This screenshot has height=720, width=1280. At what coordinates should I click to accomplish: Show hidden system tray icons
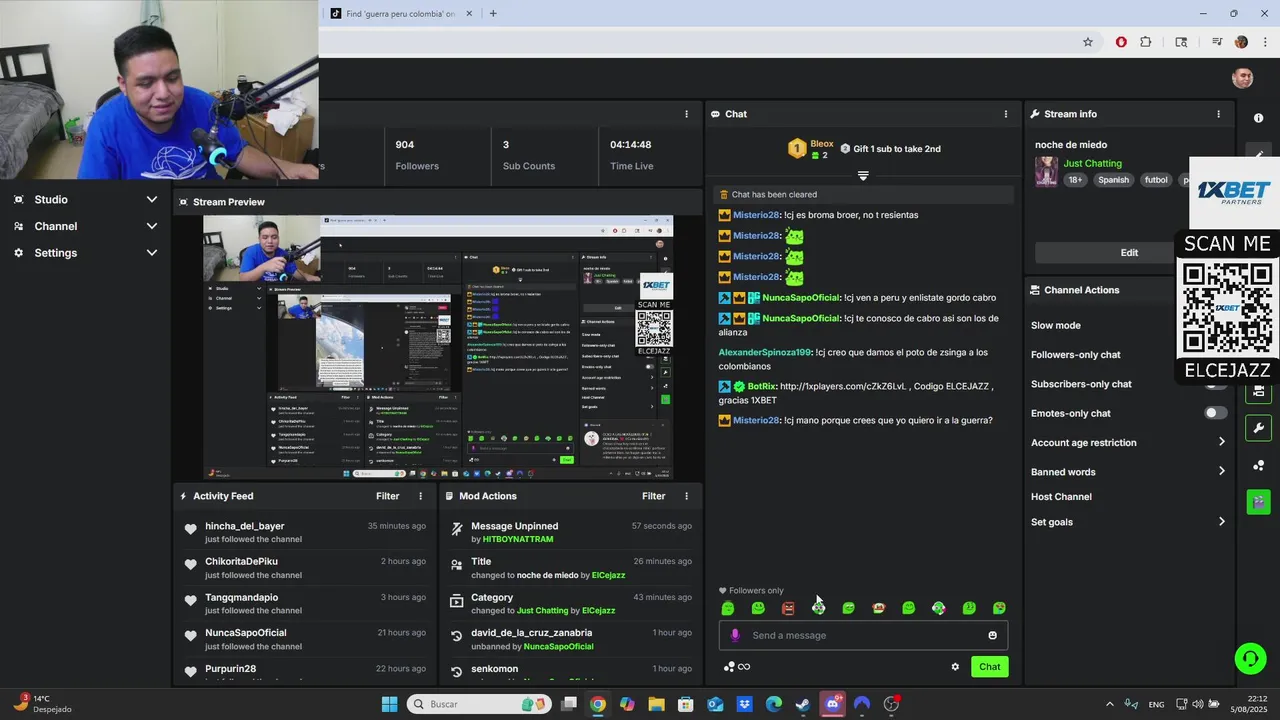point(1109,704)
